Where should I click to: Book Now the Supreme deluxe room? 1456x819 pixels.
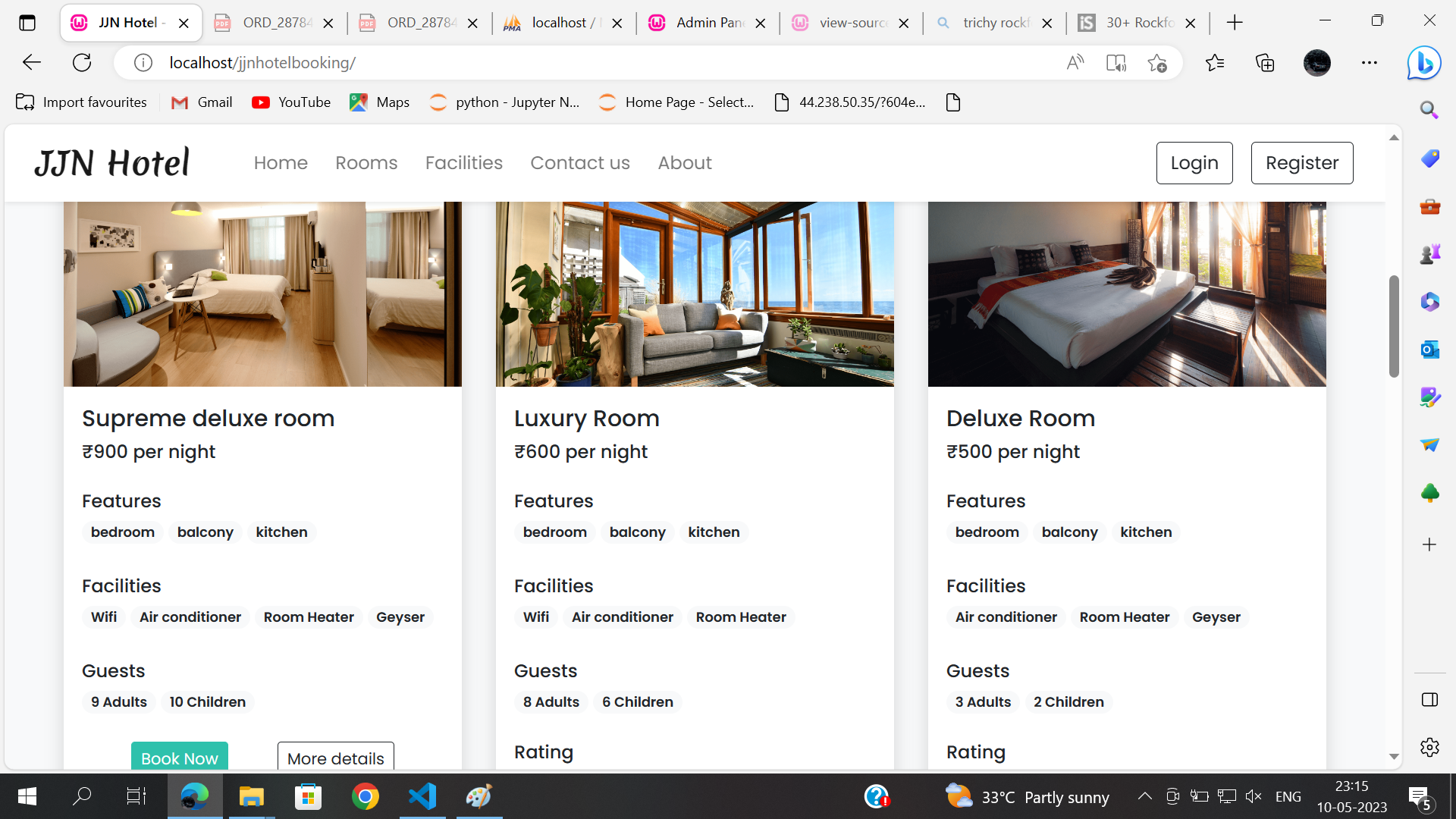(x=179, y=758)
